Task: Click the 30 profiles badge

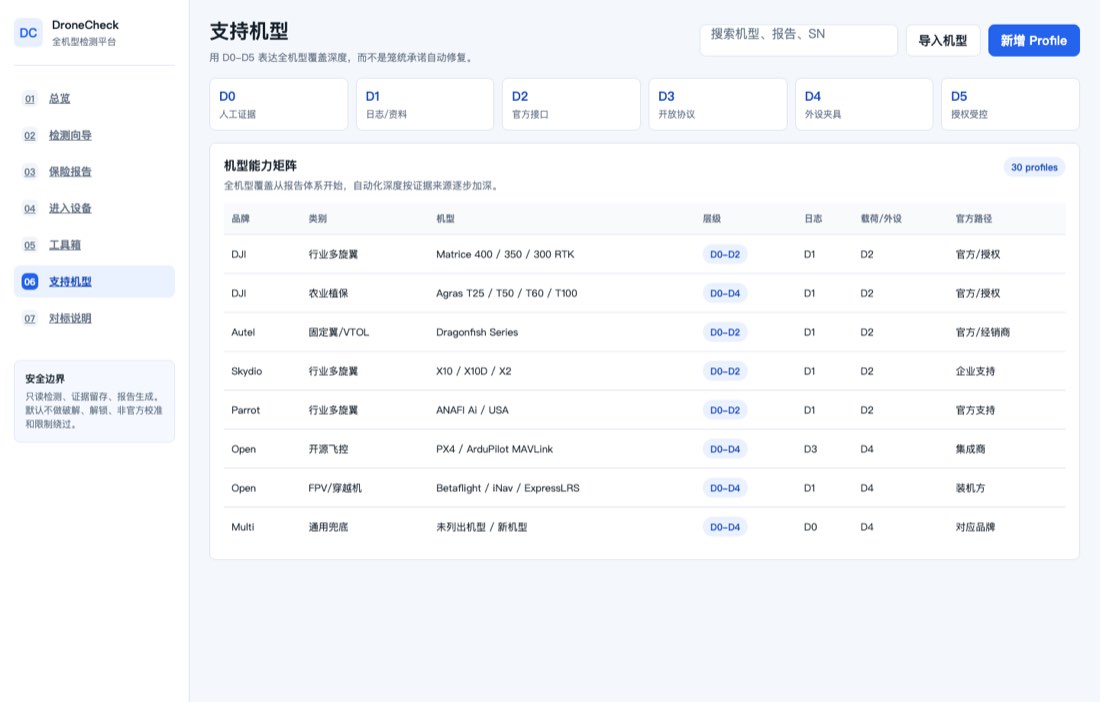Action: 1034,167
